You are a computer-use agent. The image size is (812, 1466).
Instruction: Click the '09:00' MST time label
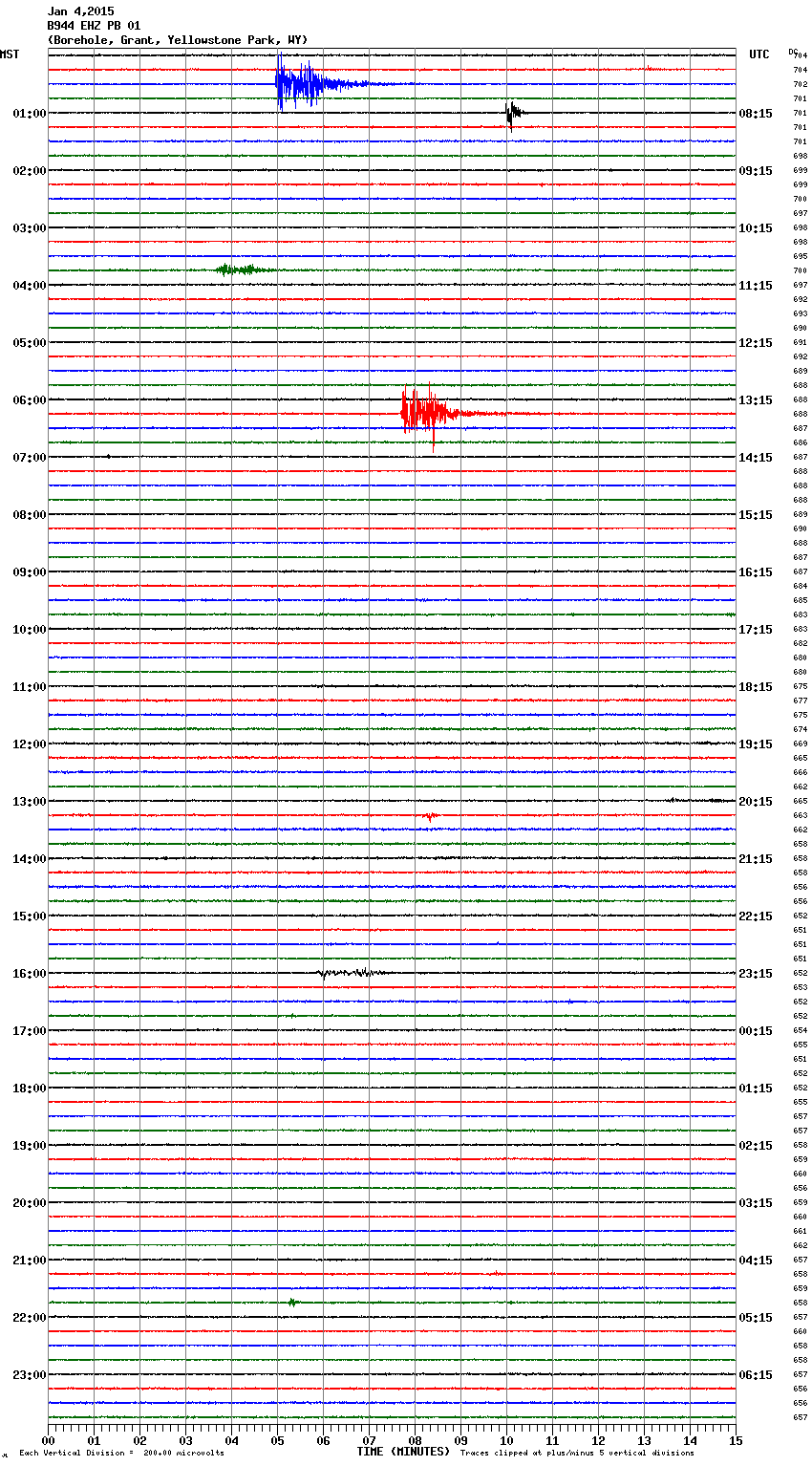click(x=30, y=572)
